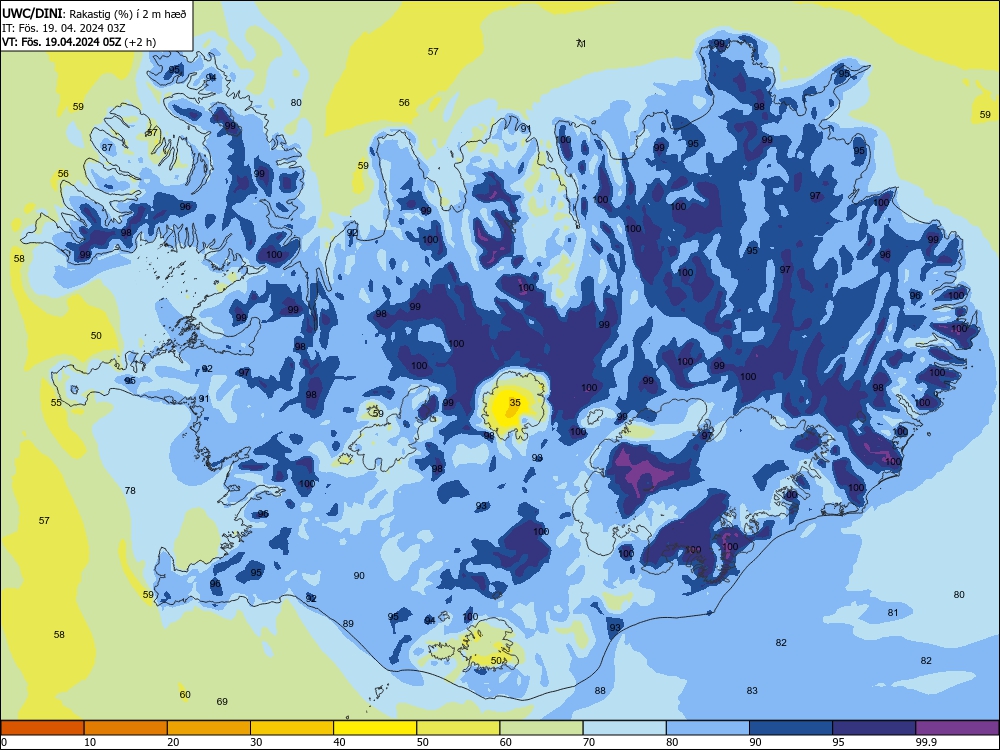
Task: Click the 'VT: Fös. 19.04.2024 05Z (+2 h)' line
Action: tap(79, 42)
